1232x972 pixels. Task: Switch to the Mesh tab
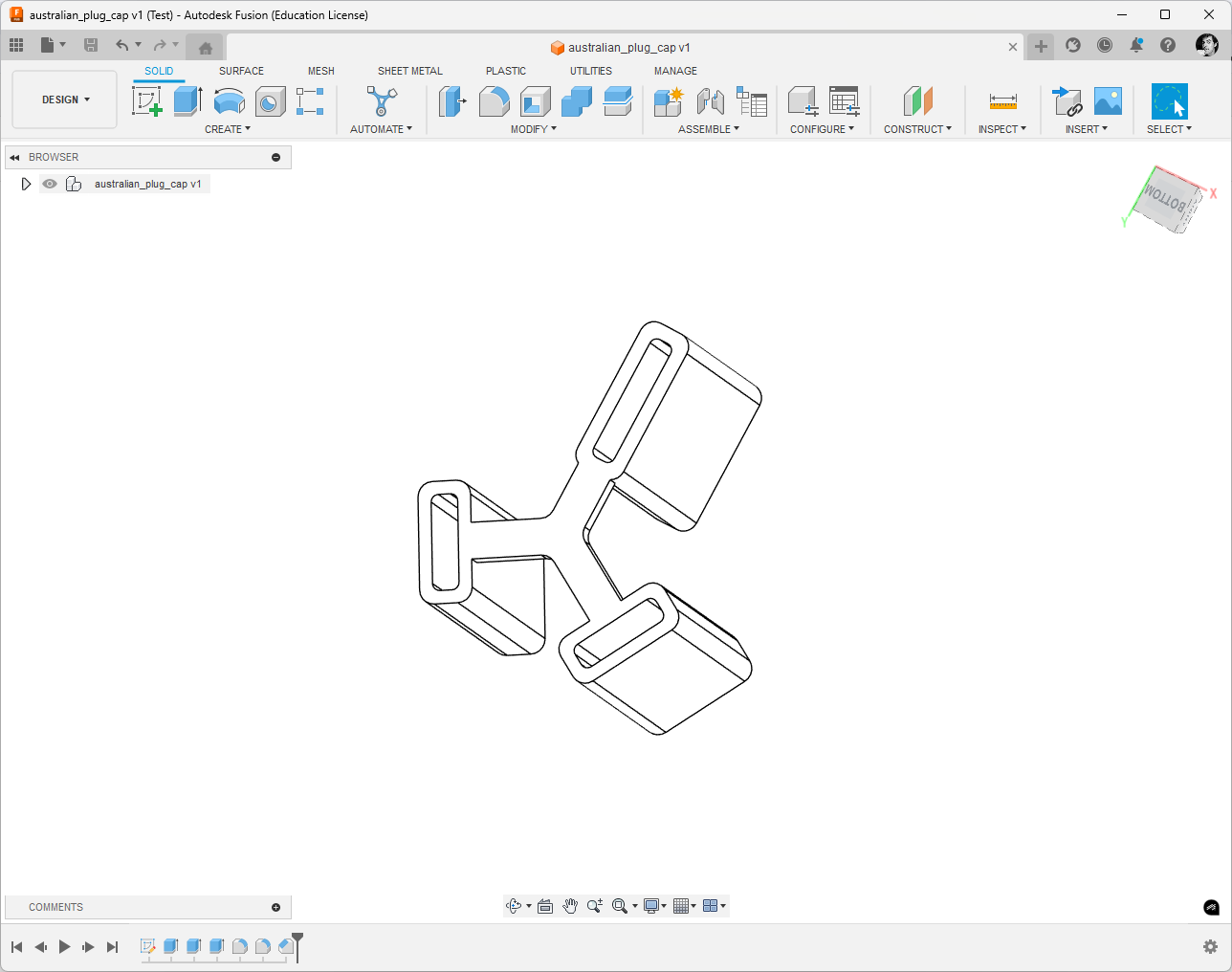click(321, 71)
